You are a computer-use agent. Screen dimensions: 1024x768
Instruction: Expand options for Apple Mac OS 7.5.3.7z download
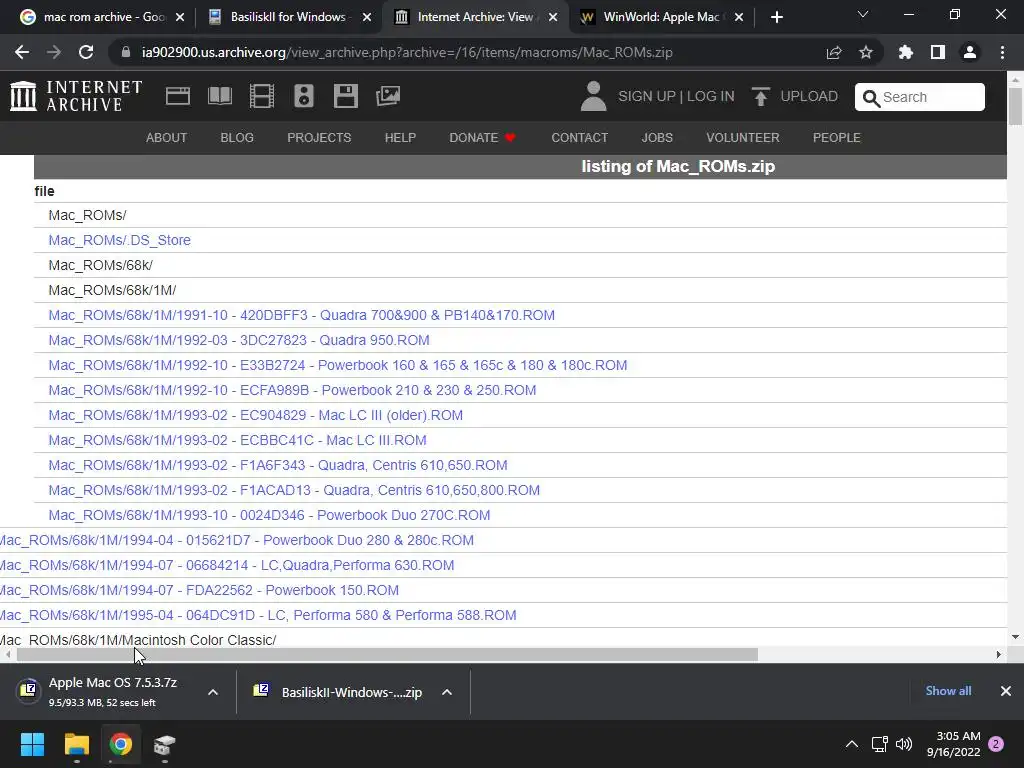213,692
